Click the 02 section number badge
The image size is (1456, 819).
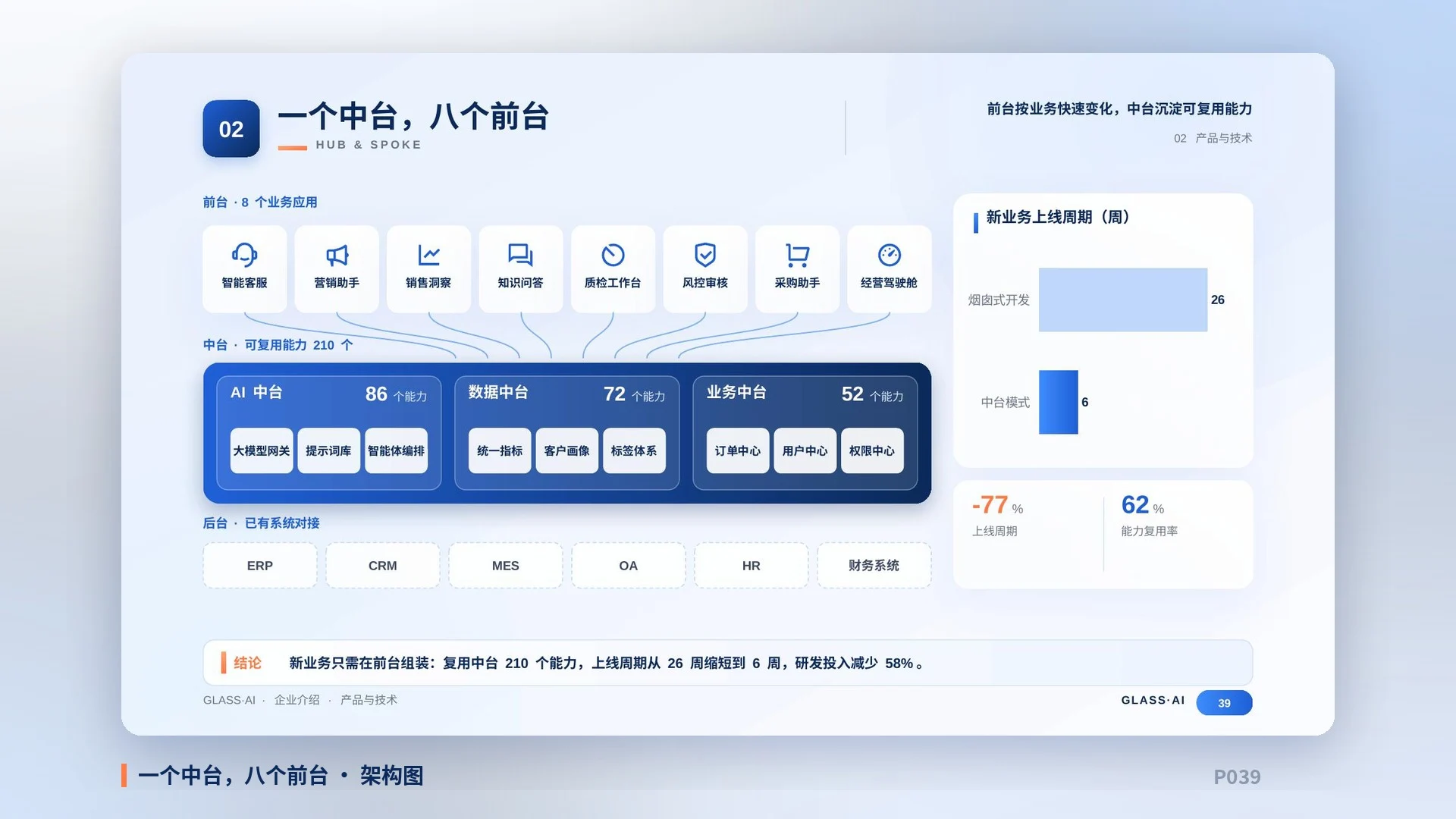231,129
